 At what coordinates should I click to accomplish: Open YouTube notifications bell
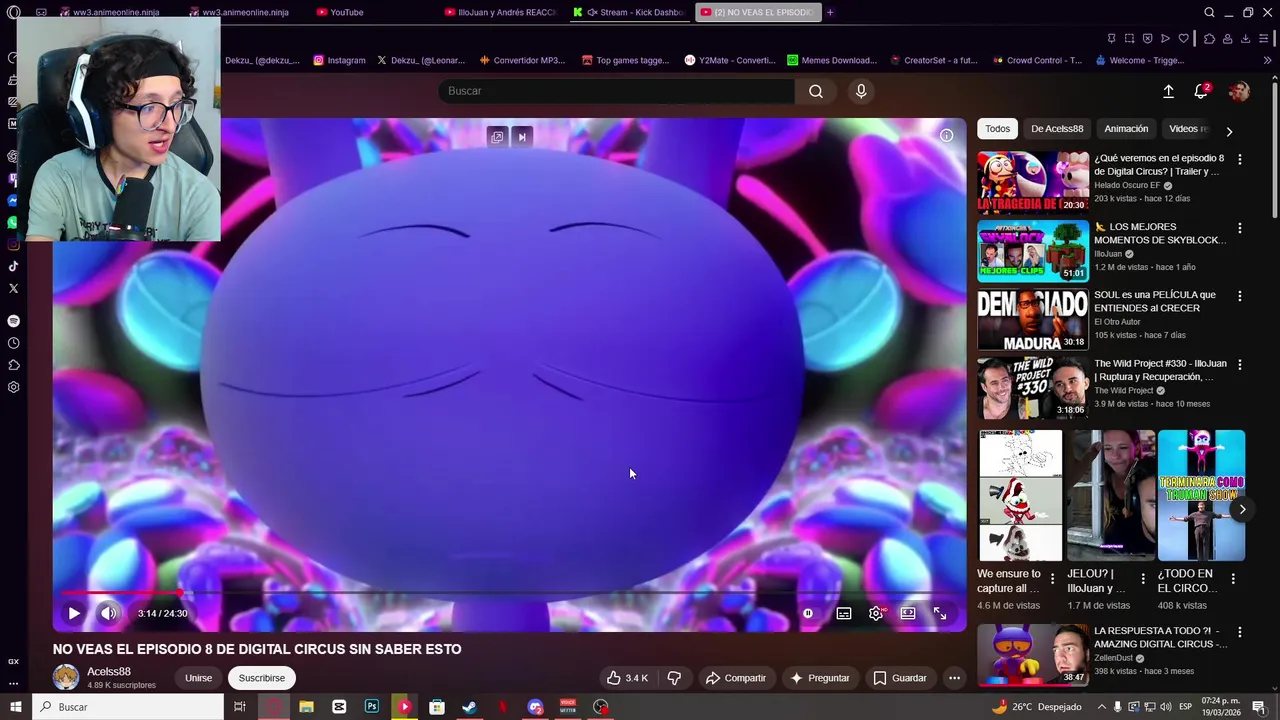(x=1201, y=91)
